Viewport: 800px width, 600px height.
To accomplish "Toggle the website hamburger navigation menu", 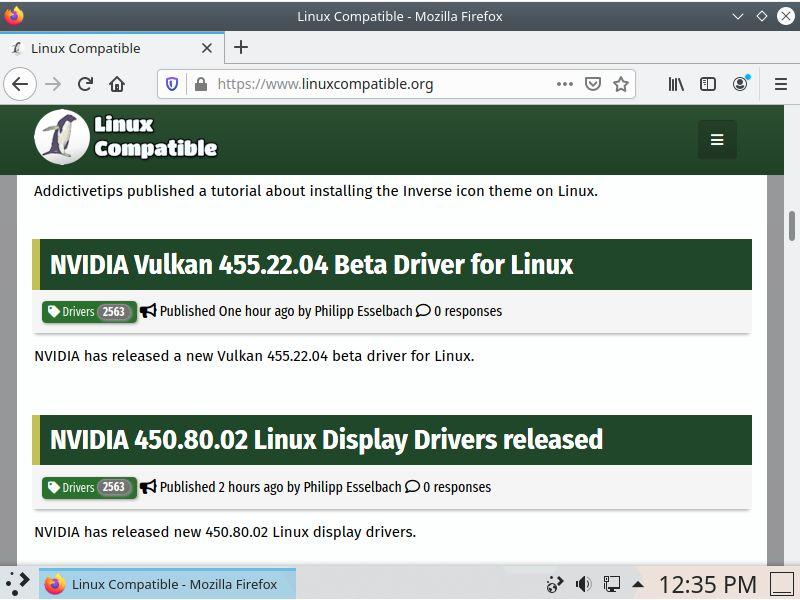I will click(x=716, y=140).
